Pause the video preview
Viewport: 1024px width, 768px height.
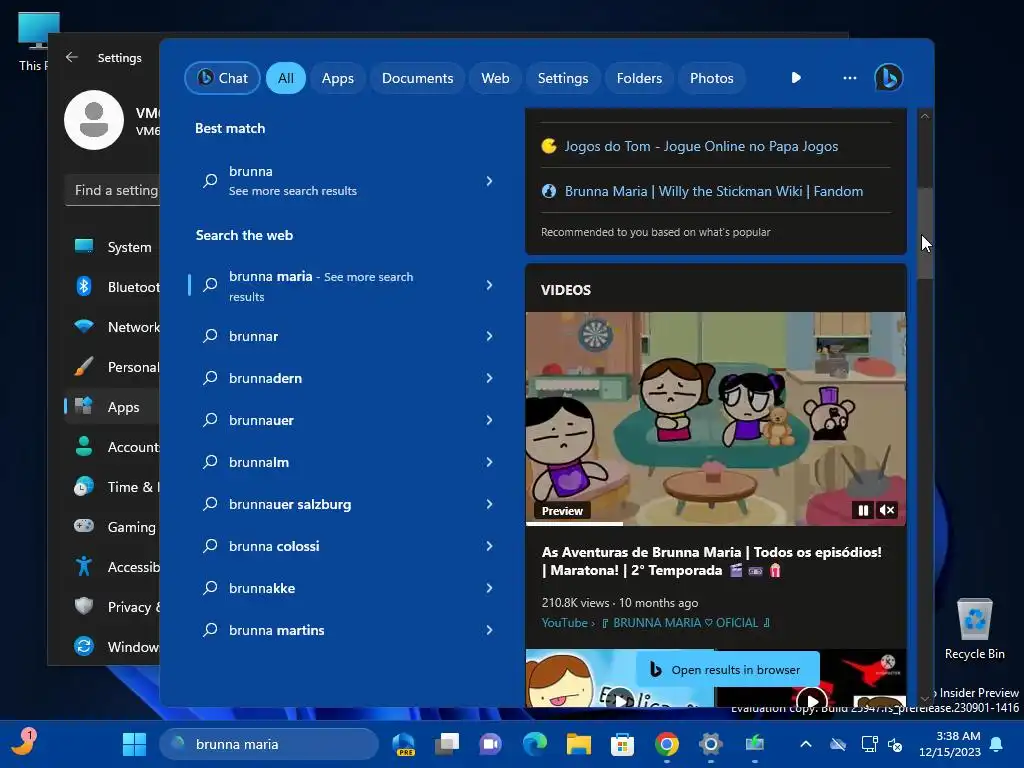click(x=863, y=511)
